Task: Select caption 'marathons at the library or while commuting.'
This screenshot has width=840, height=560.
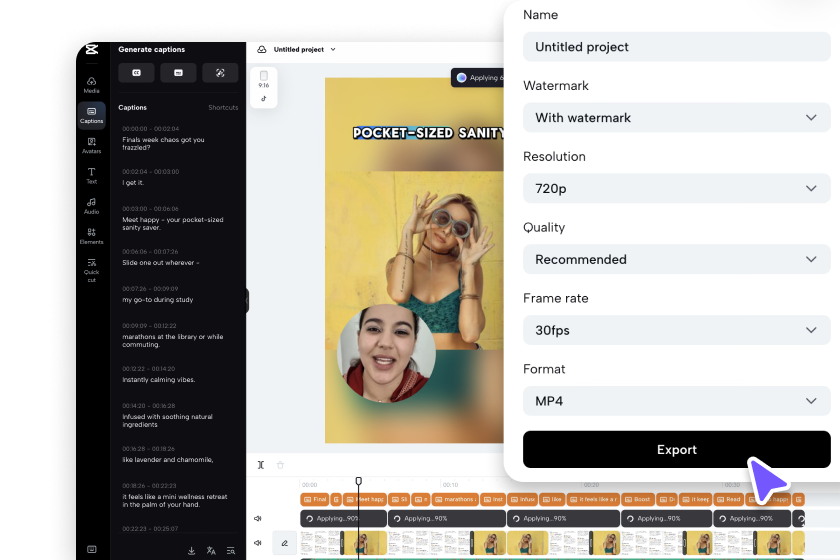Action: pyautogui.click(x=172, y=341)
